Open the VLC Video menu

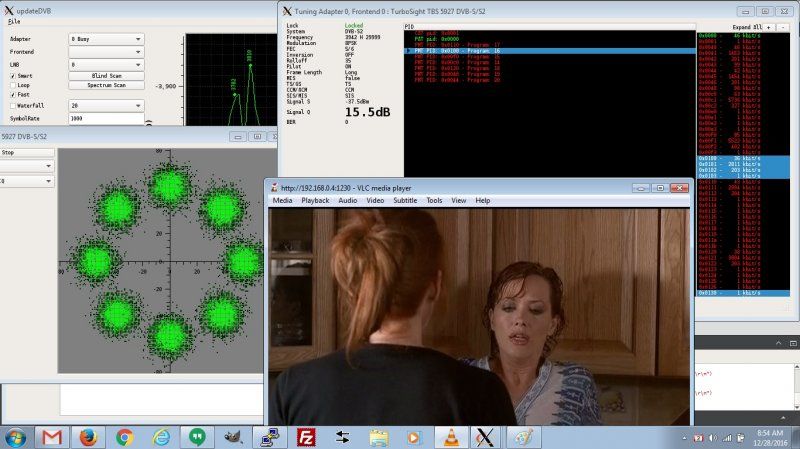click(x=375, y=201)
